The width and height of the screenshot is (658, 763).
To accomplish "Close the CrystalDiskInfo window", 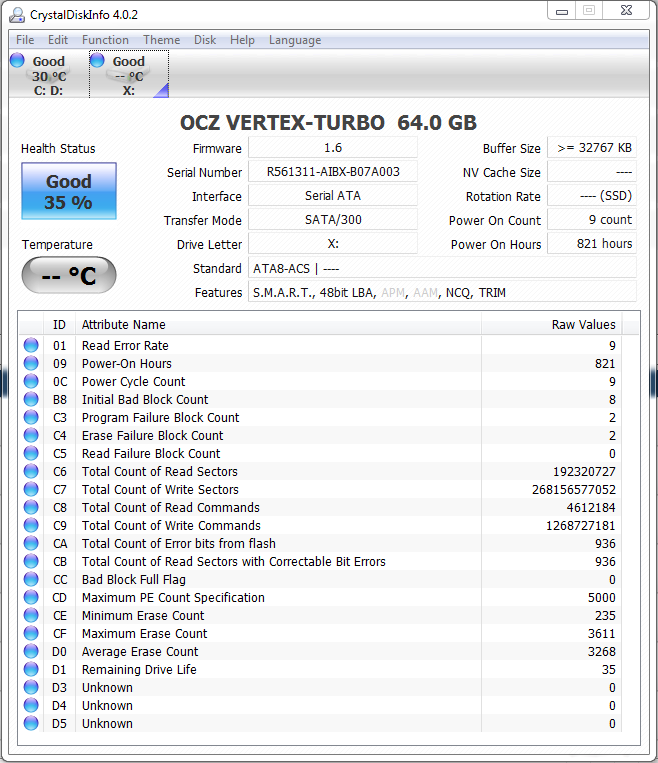I will 627,11.
